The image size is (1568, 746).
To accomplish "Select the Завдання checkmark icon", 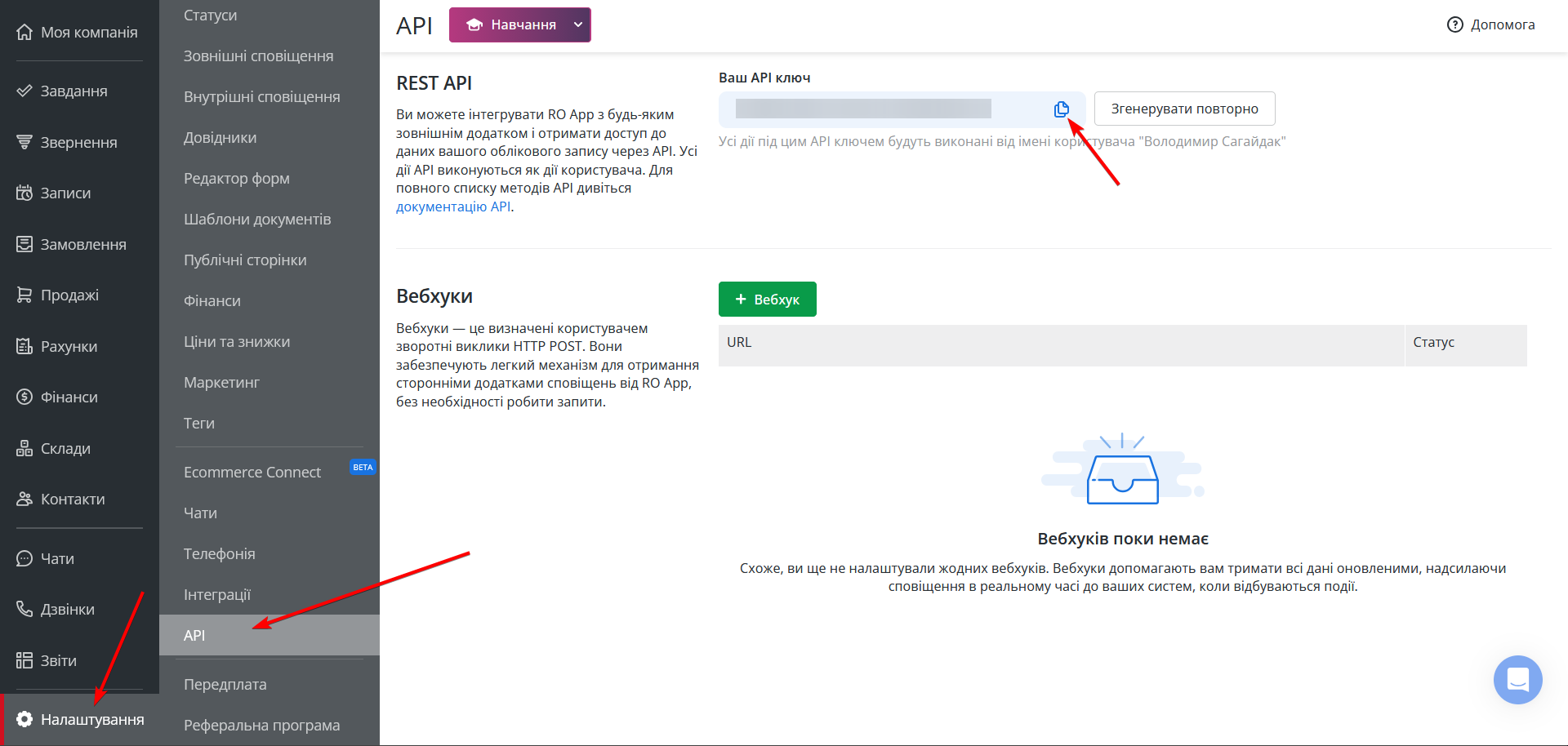I will click(x=24, y=91).
